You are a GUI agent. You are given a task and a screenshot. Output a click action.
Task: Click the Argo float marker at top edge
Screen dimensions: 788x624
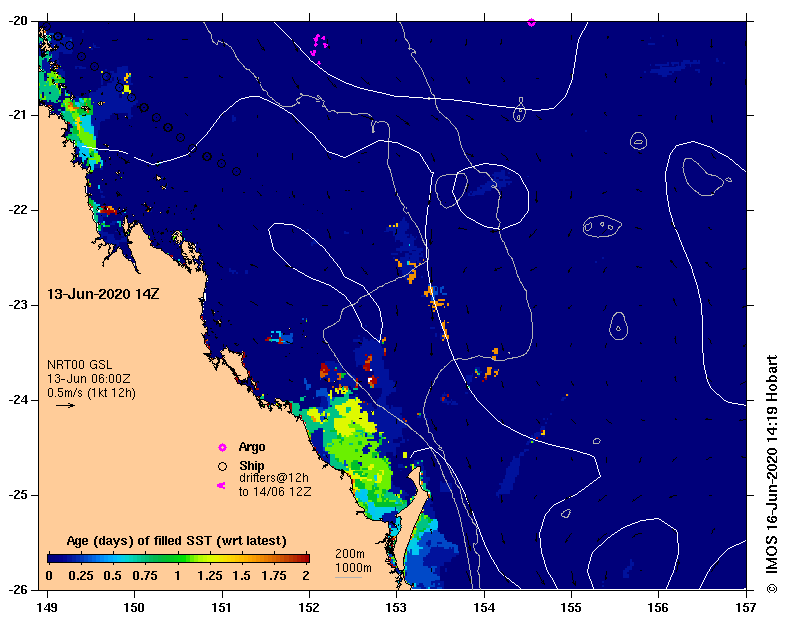[x=531, y=23]
